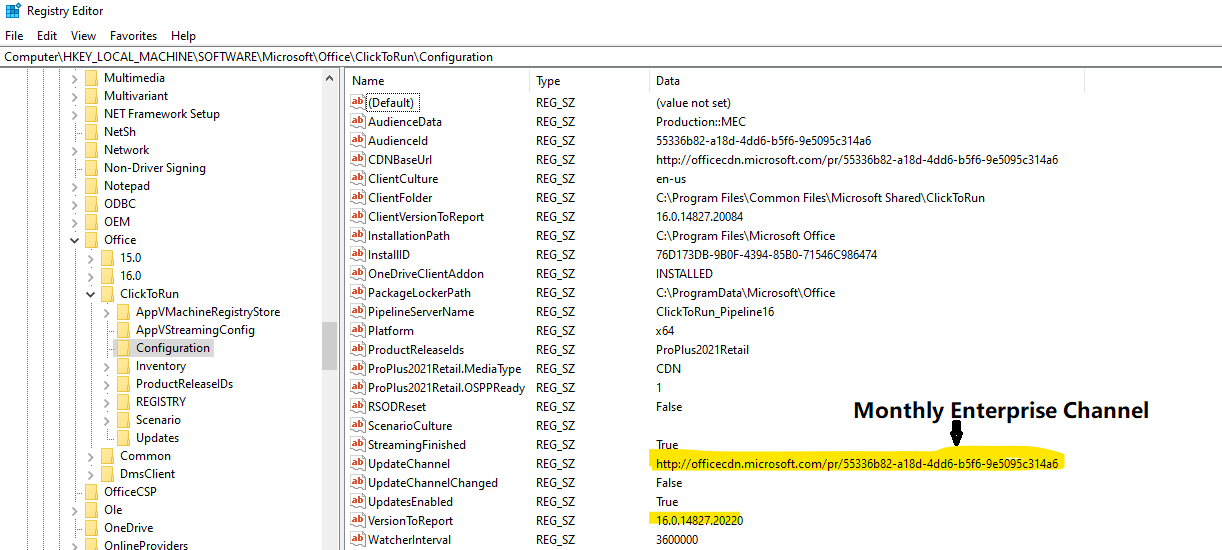Open the View menu

coord(84,35)
